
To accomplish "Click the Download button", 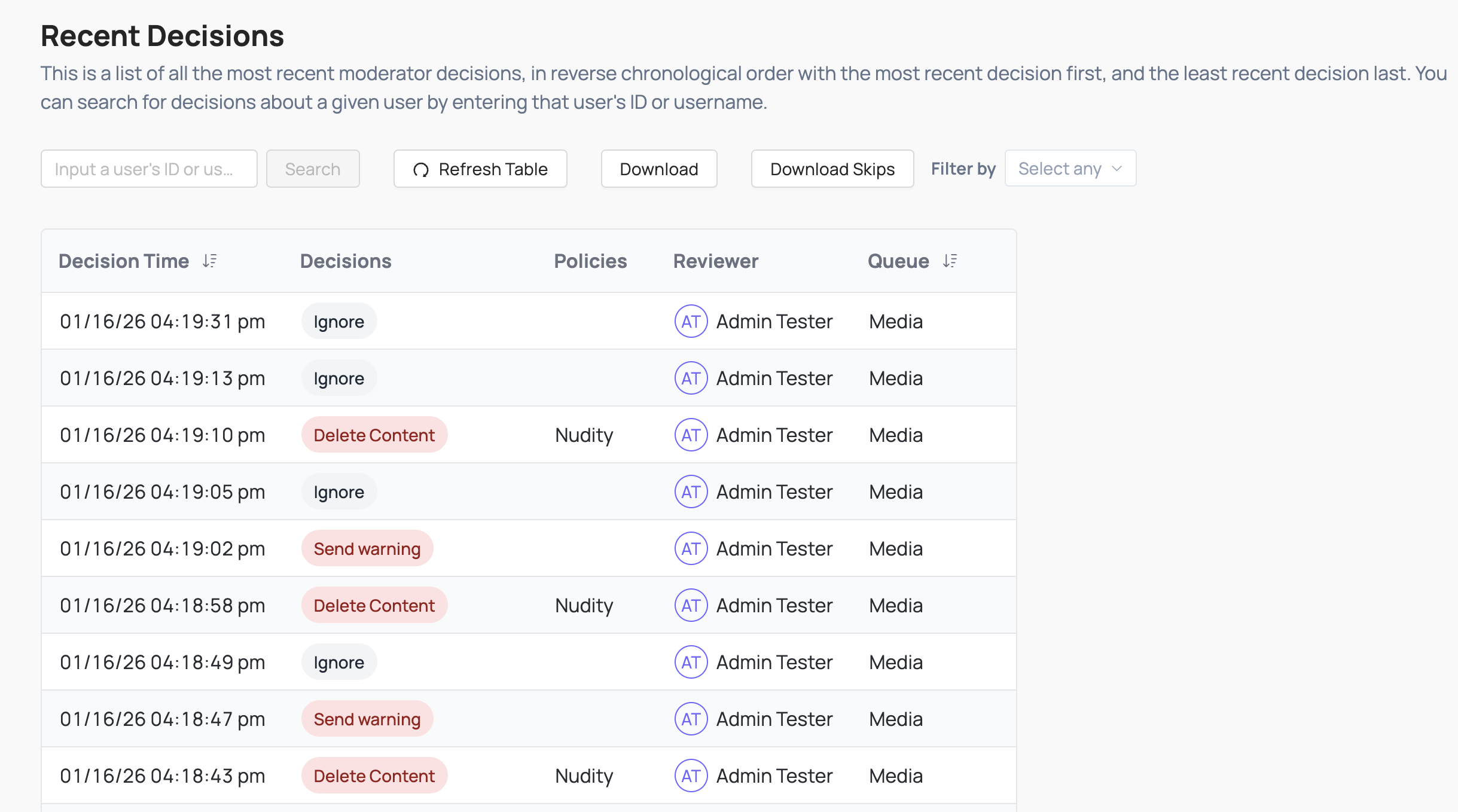I will pos(658,169).
